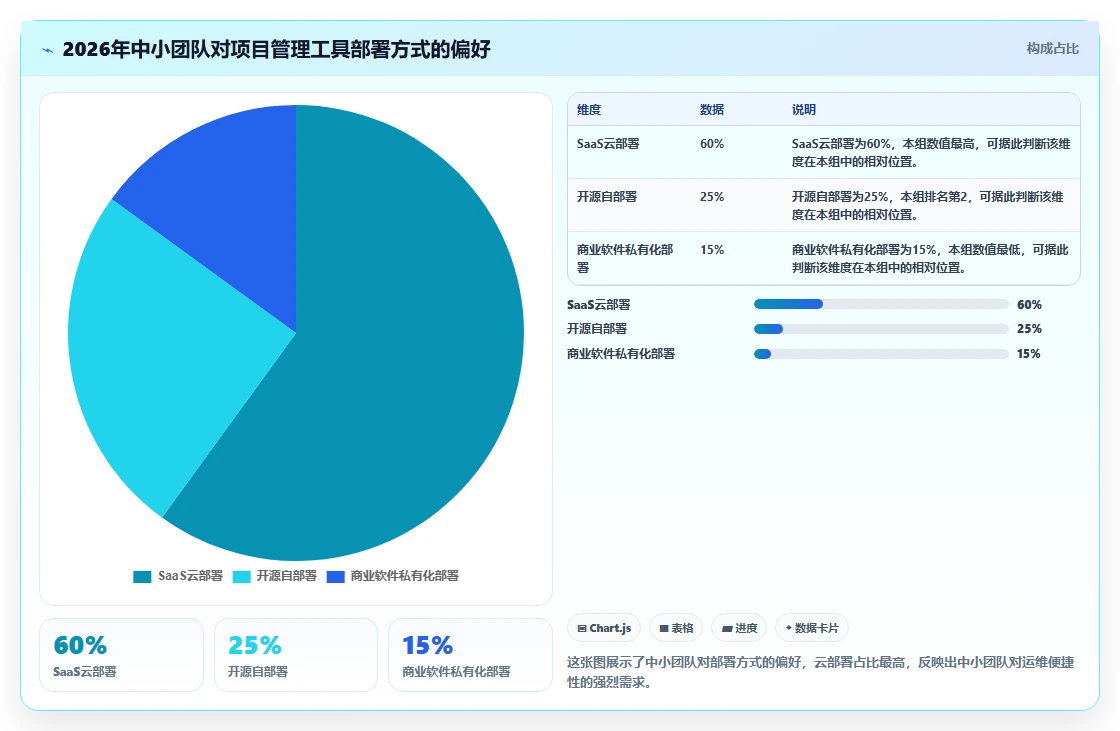The height and width of the screenshot is (731, 1120).
Task: Click the 商业软件私有化部署 legend color swatch
Action: coord(336,577)
